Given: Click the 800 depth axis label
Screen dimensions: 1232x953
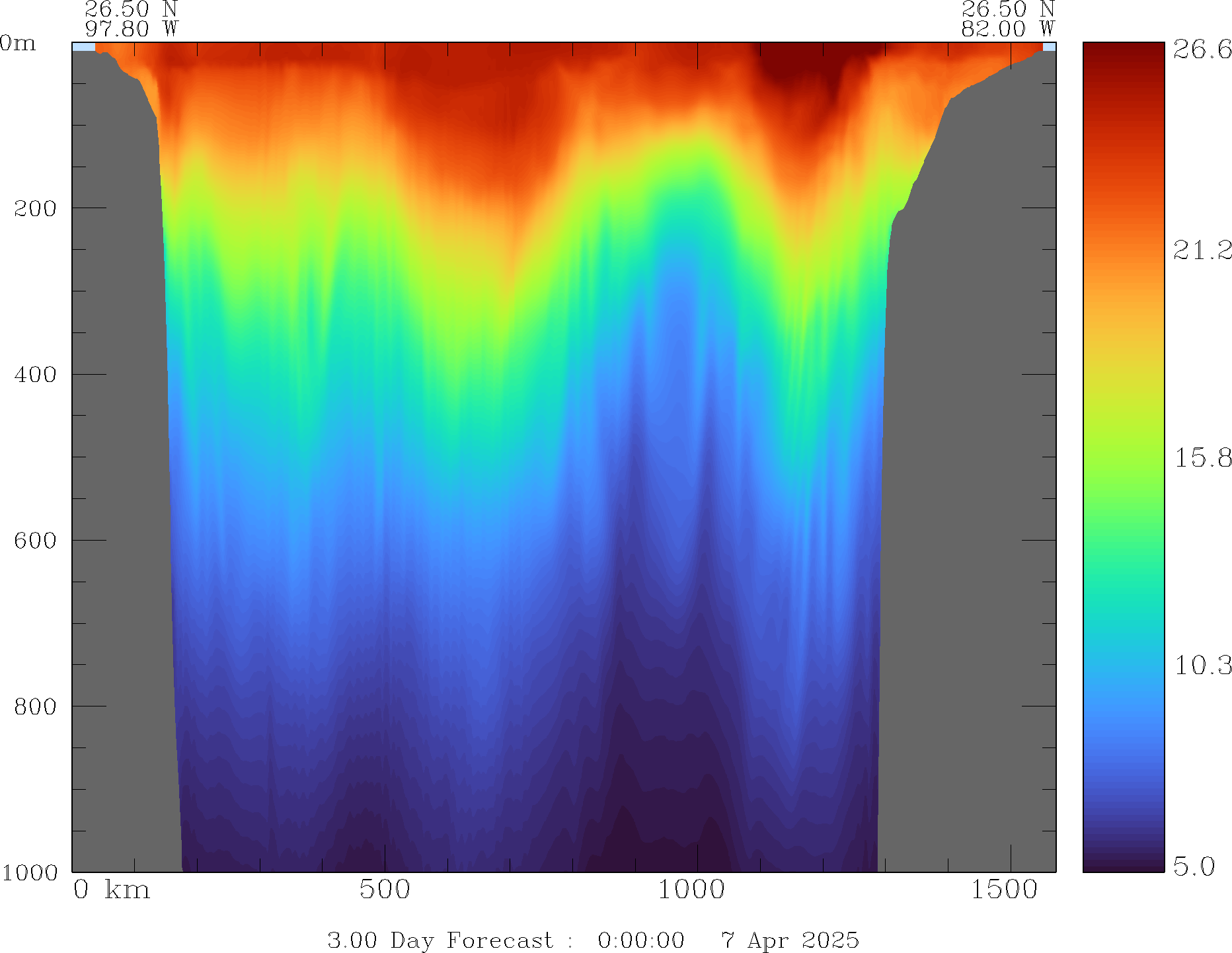Looking at the screenshot, I should click(34, 706).
